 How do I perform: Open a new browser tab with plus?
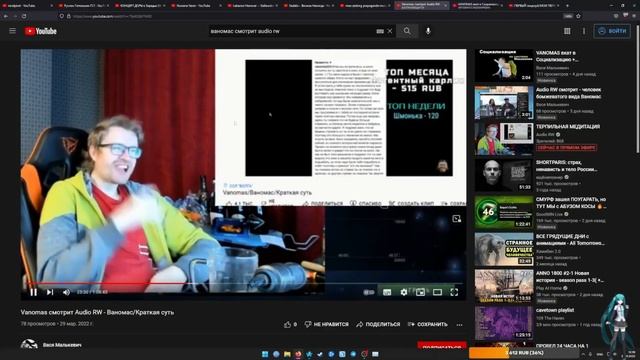point(568,6)
